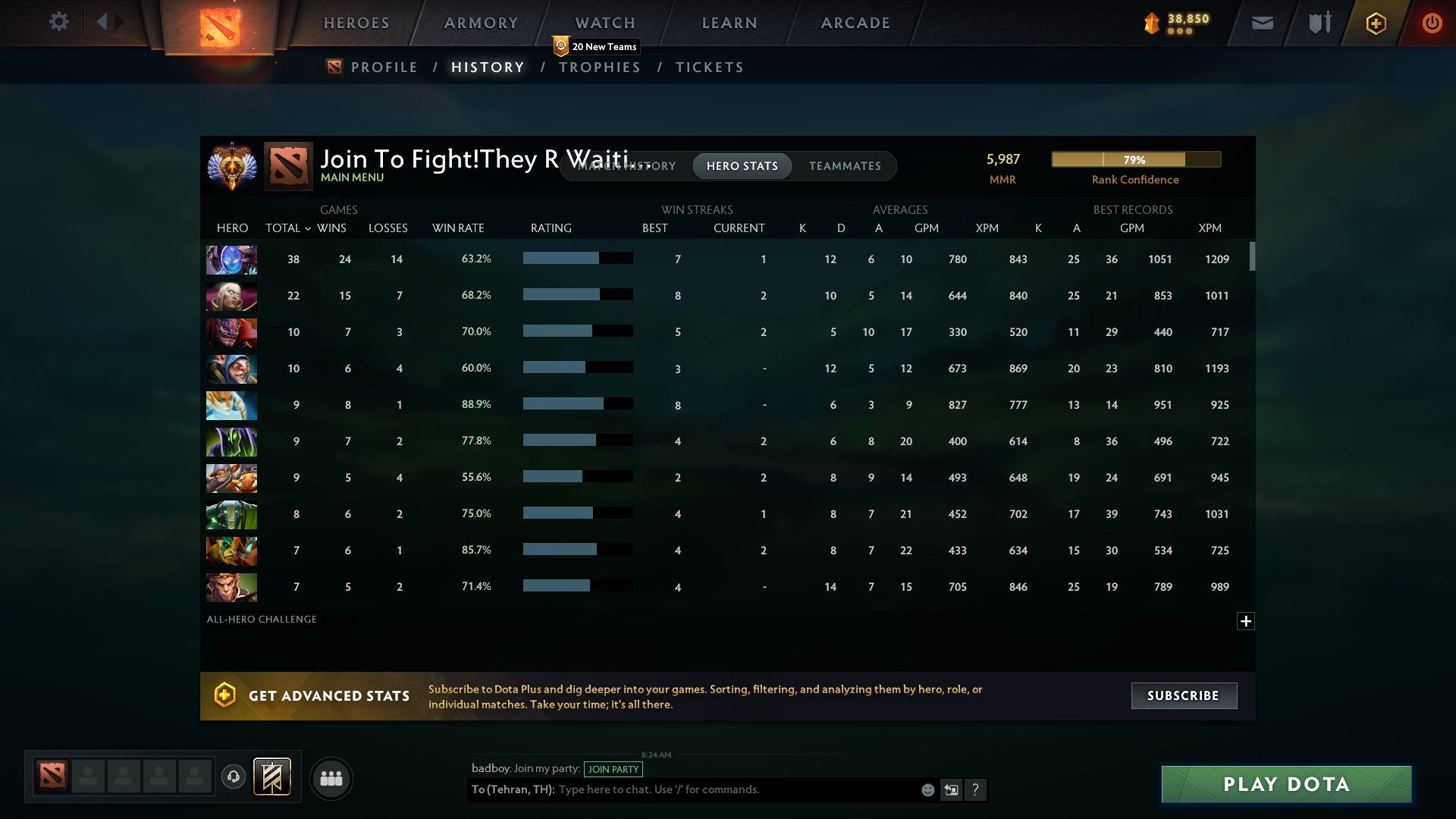Click the power/exit icon top right
Screen dimensions: 1456x819
pos(1432,23)
